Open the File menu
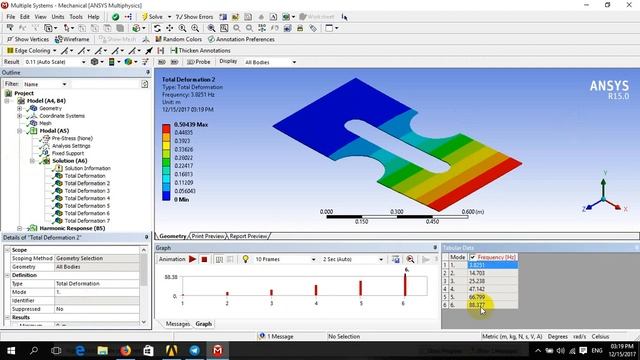Screen dimensions: 640x360 11,17
